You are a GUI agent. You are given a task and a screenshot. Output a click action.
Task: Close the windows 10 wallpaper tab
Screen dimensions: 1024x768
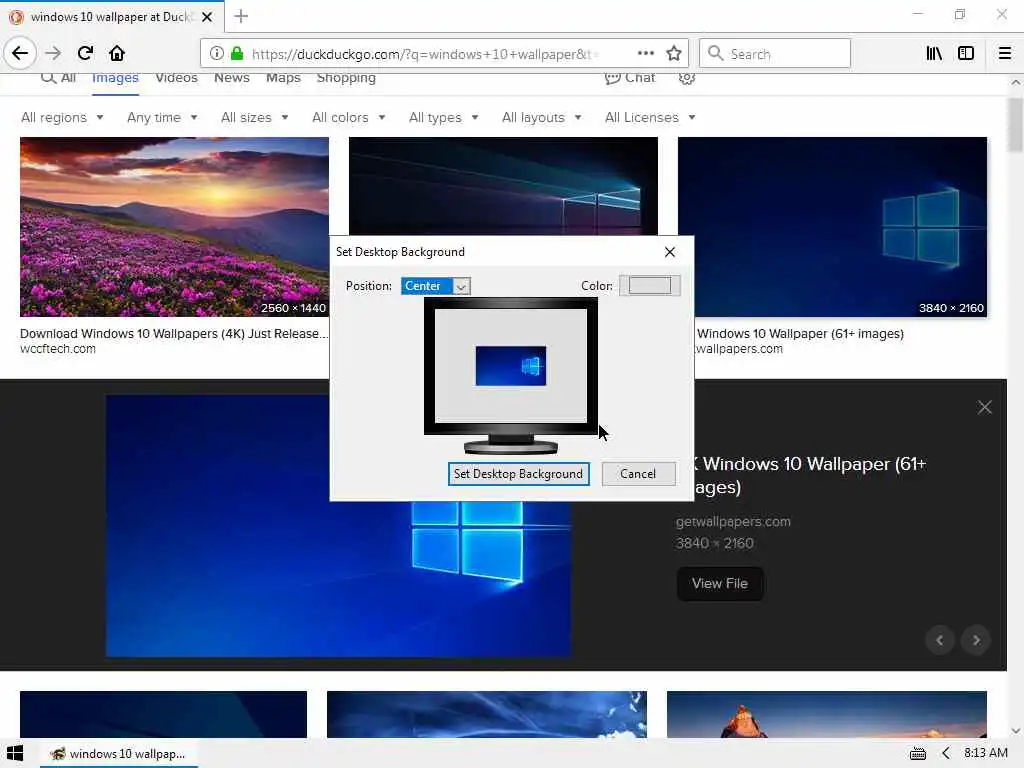(x=207, y=17)
